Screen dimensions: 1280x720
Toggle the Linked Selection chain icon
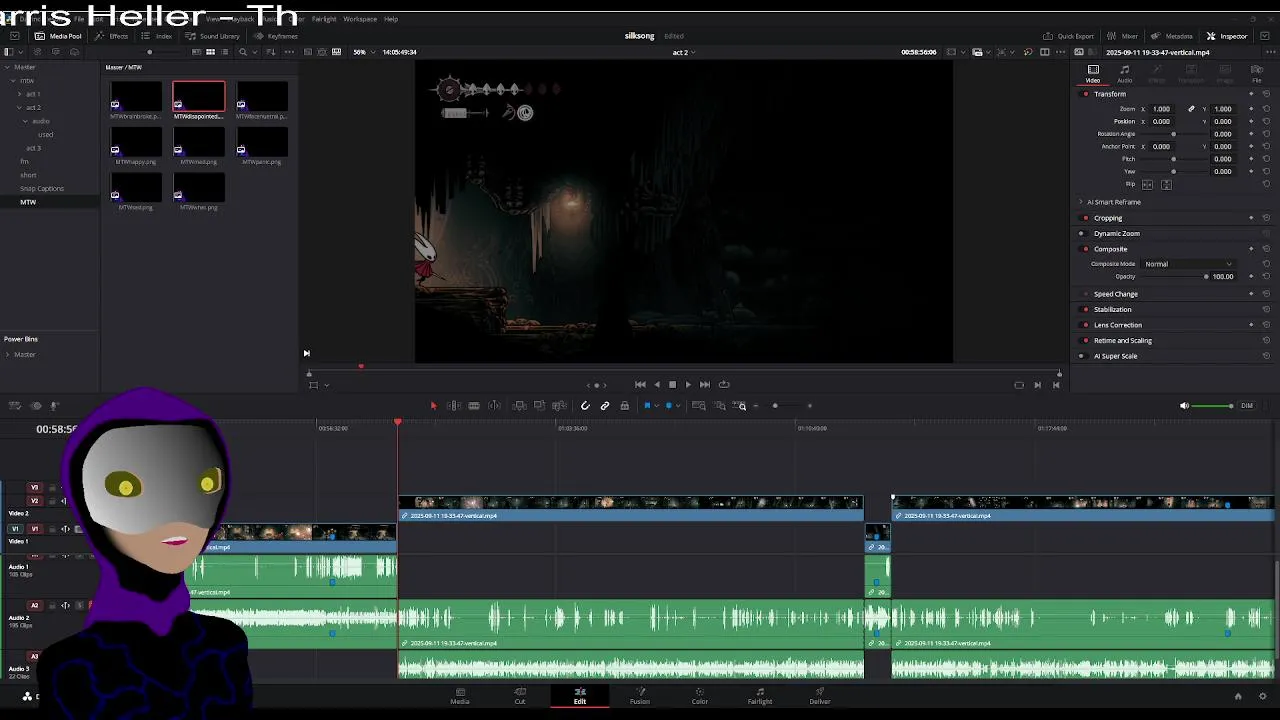tap(605, 406)
